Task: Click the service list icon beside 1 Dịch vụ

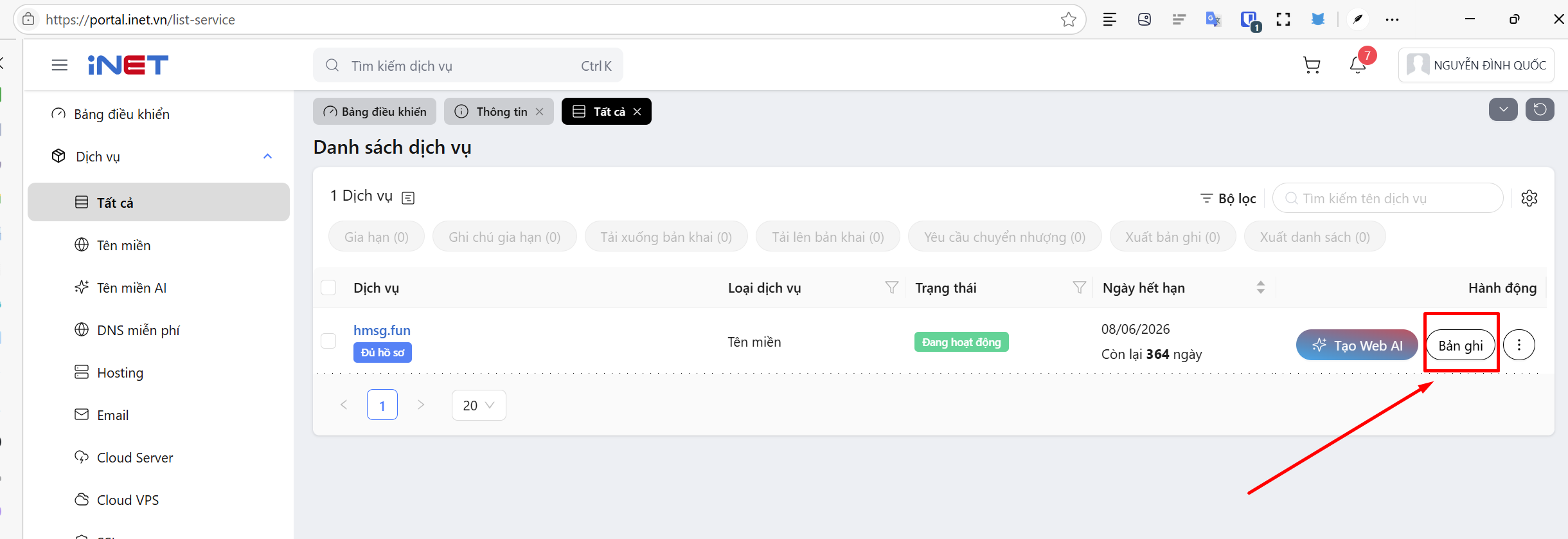Action: [408, 198]
